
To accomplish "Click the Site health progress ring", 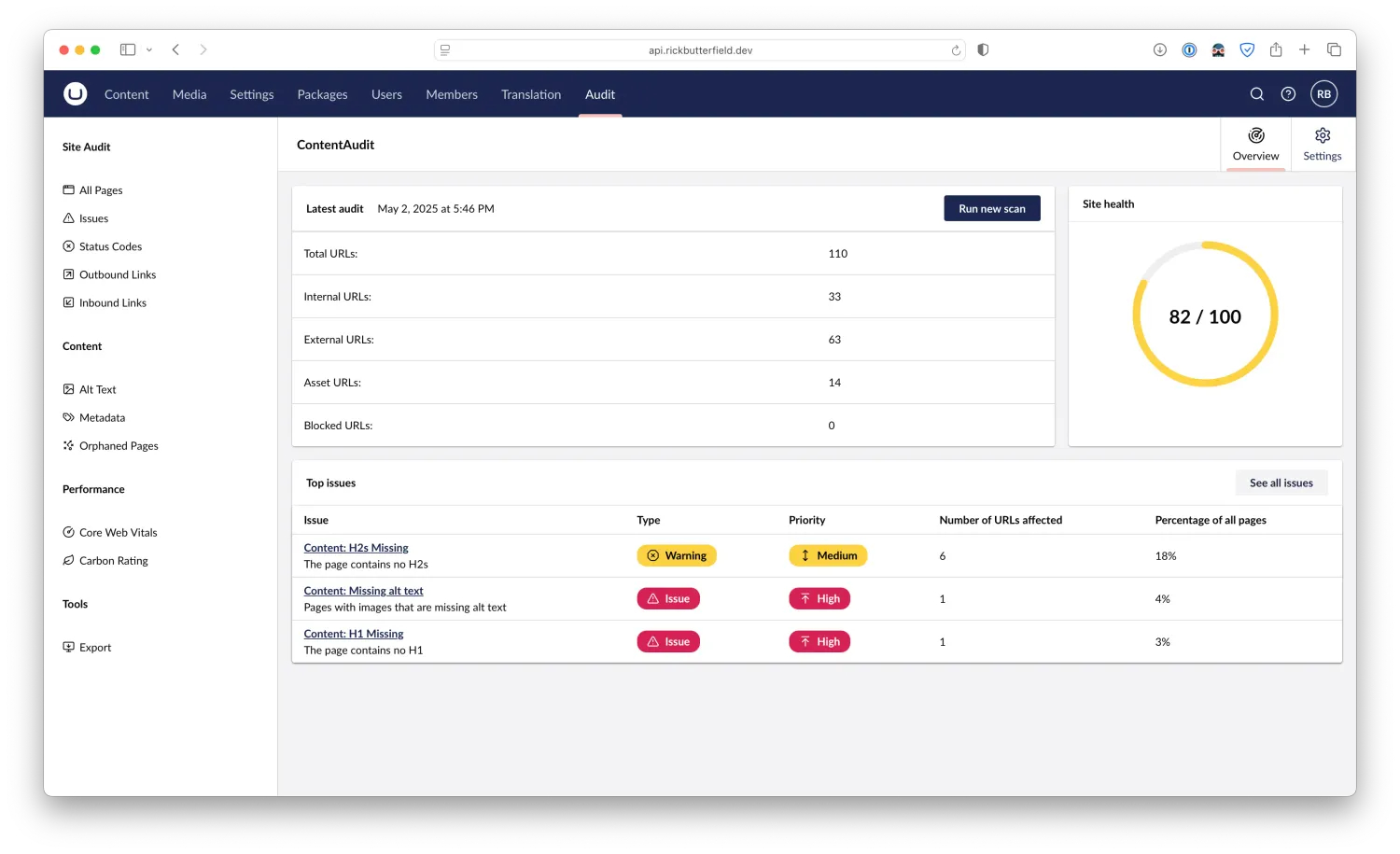I will (1205, 315).
